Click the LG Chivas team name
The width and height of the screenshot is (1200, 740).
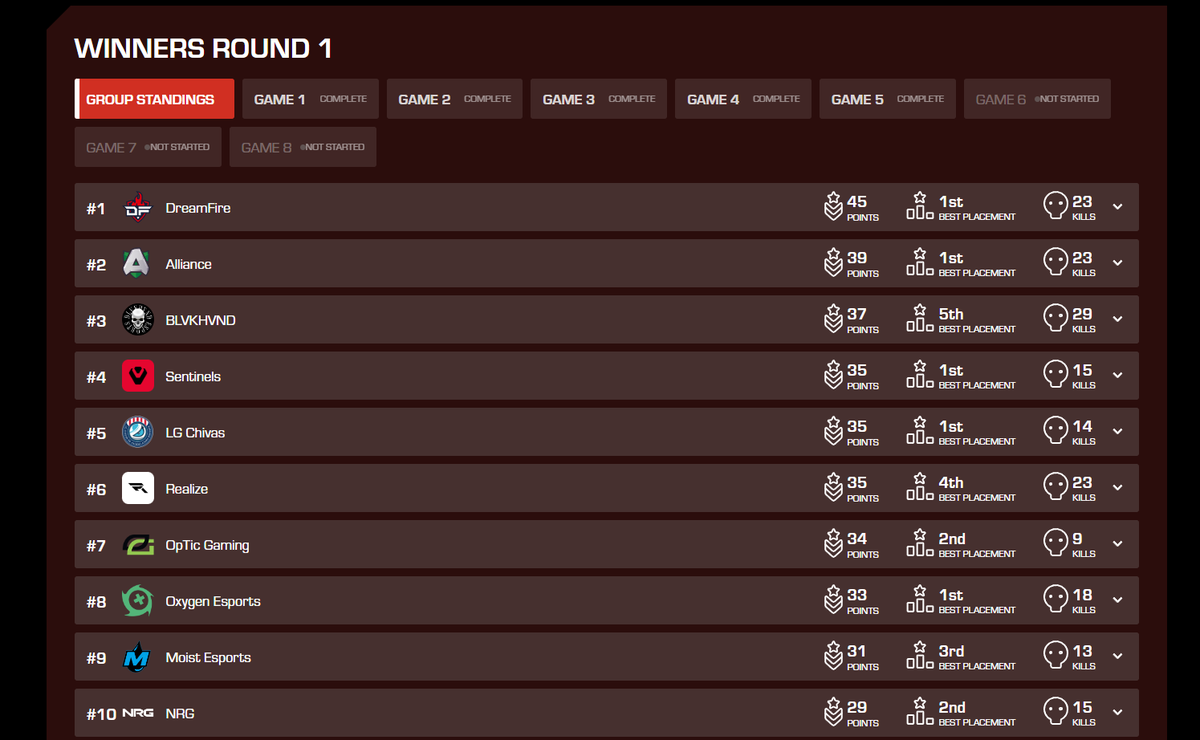pos(195,432)
